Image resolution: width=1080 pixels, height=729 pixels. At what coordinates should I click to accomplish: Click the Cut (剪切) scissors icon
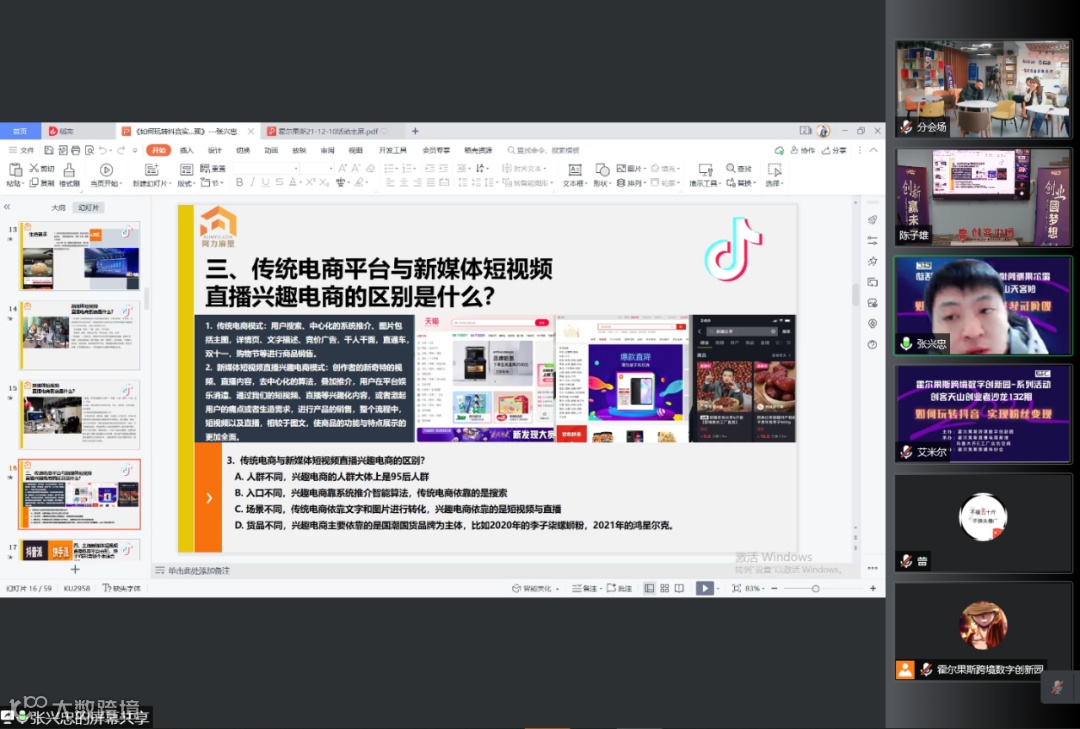pos(34,168)
